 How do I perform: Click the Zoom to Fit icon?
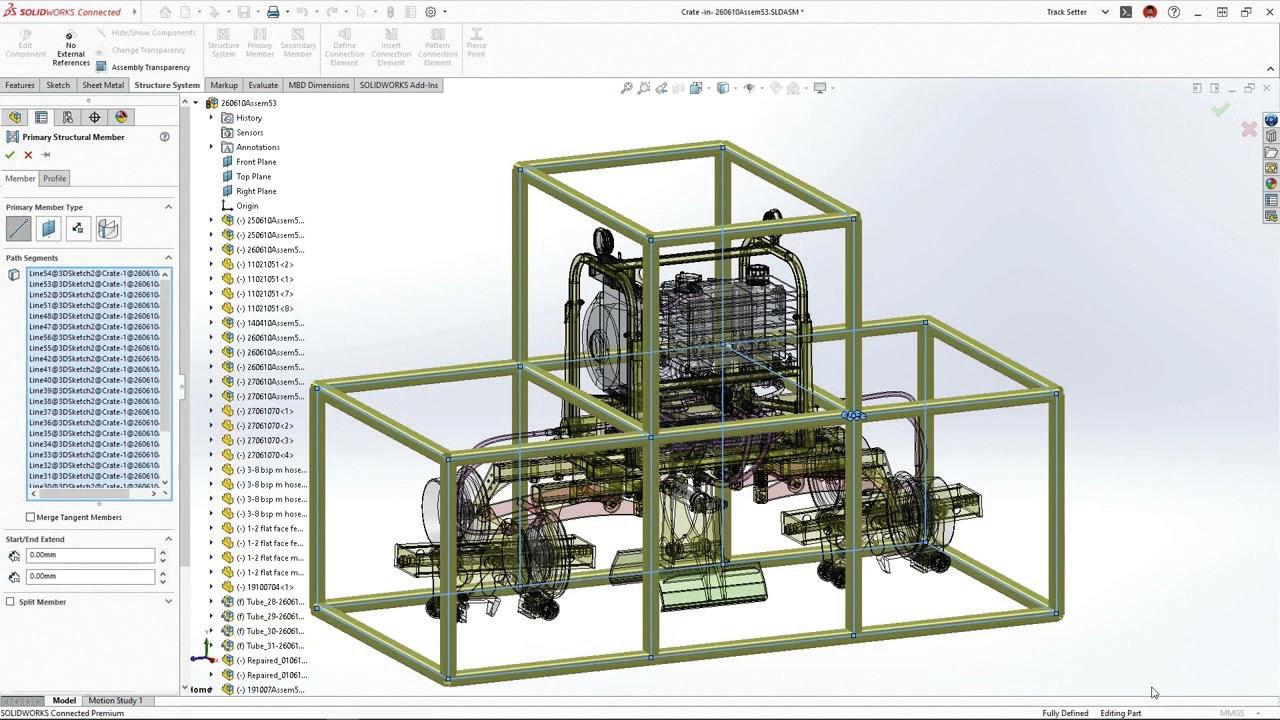click(627, 88)
